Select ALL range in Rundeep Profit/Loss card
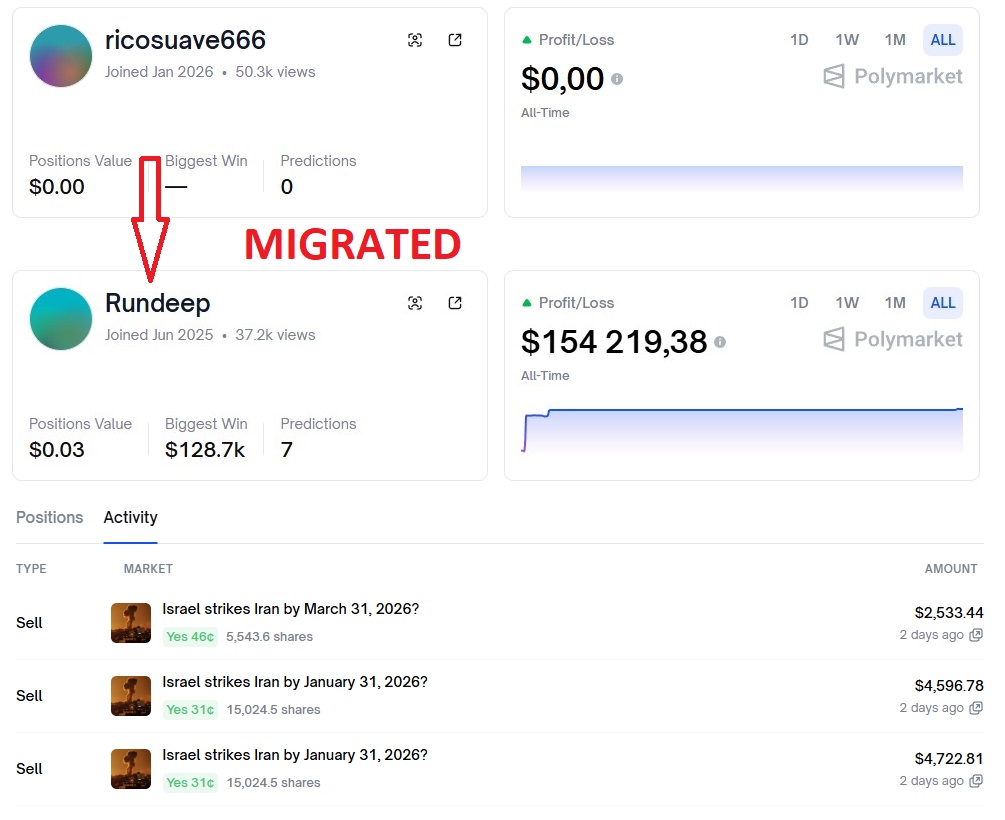The height and width of the screenshot is (820, 1005). point(943,303)
